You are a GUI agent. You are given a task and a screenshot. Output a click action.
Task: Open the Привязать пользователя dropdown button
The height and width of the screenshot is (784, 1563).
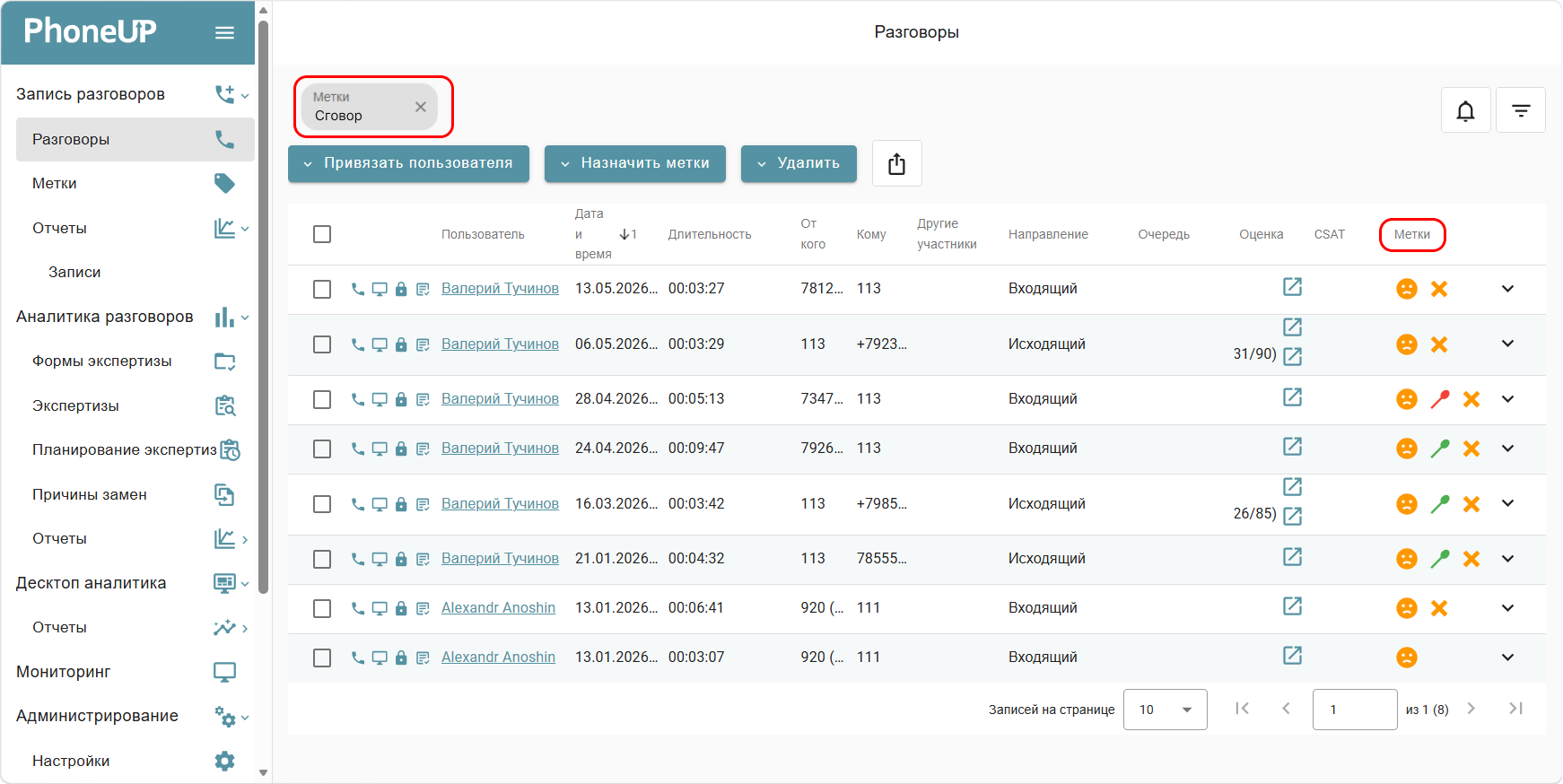[408, 163]
